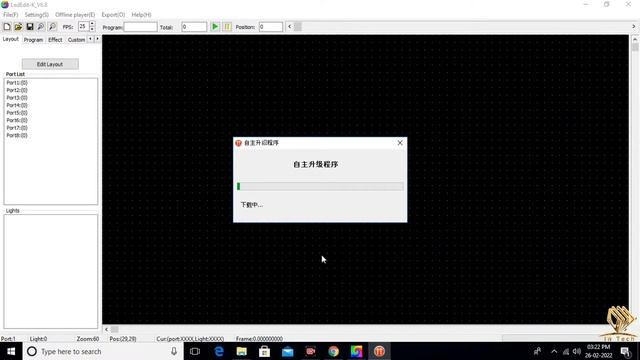Image resolution: width=640 pixels, height=360 pixels.
Task: Select Port1:(0) in Port List
Action: pyautogui.click(x=17, y=82)
